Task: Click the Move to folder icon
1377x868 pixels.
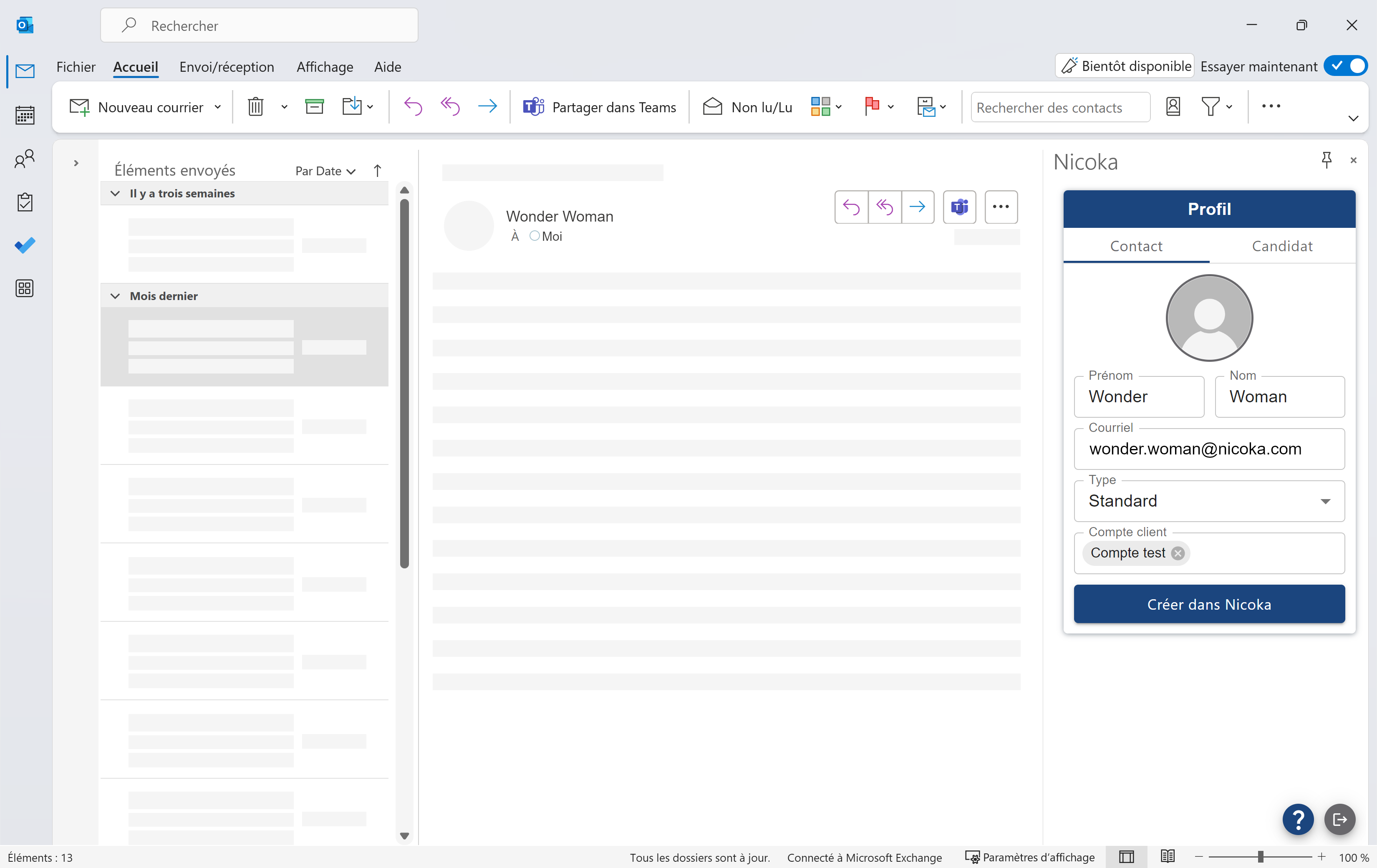Action: click(352, 107)
